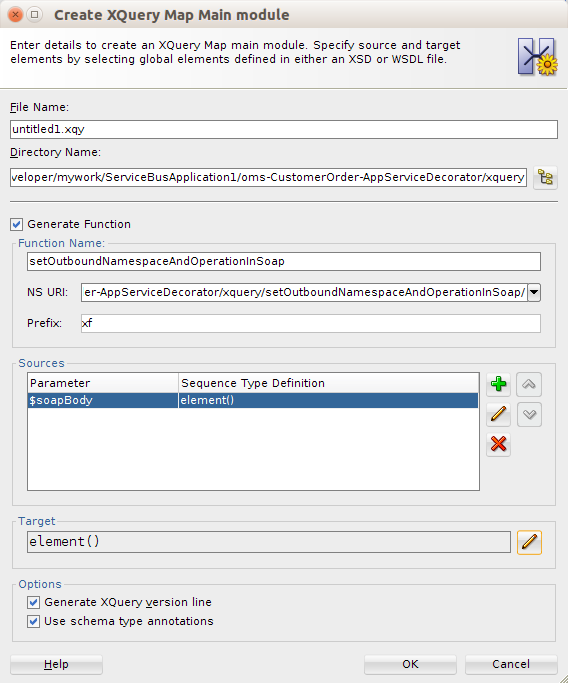Delete the selected source with red X
This screenshot has height=683, width=568.
[x=498, y=444]
